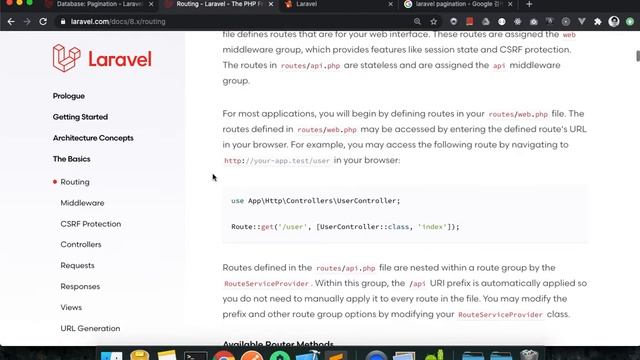
Task: Click the Google Drive triangle extension icon
Action: [x=485, y=22]
